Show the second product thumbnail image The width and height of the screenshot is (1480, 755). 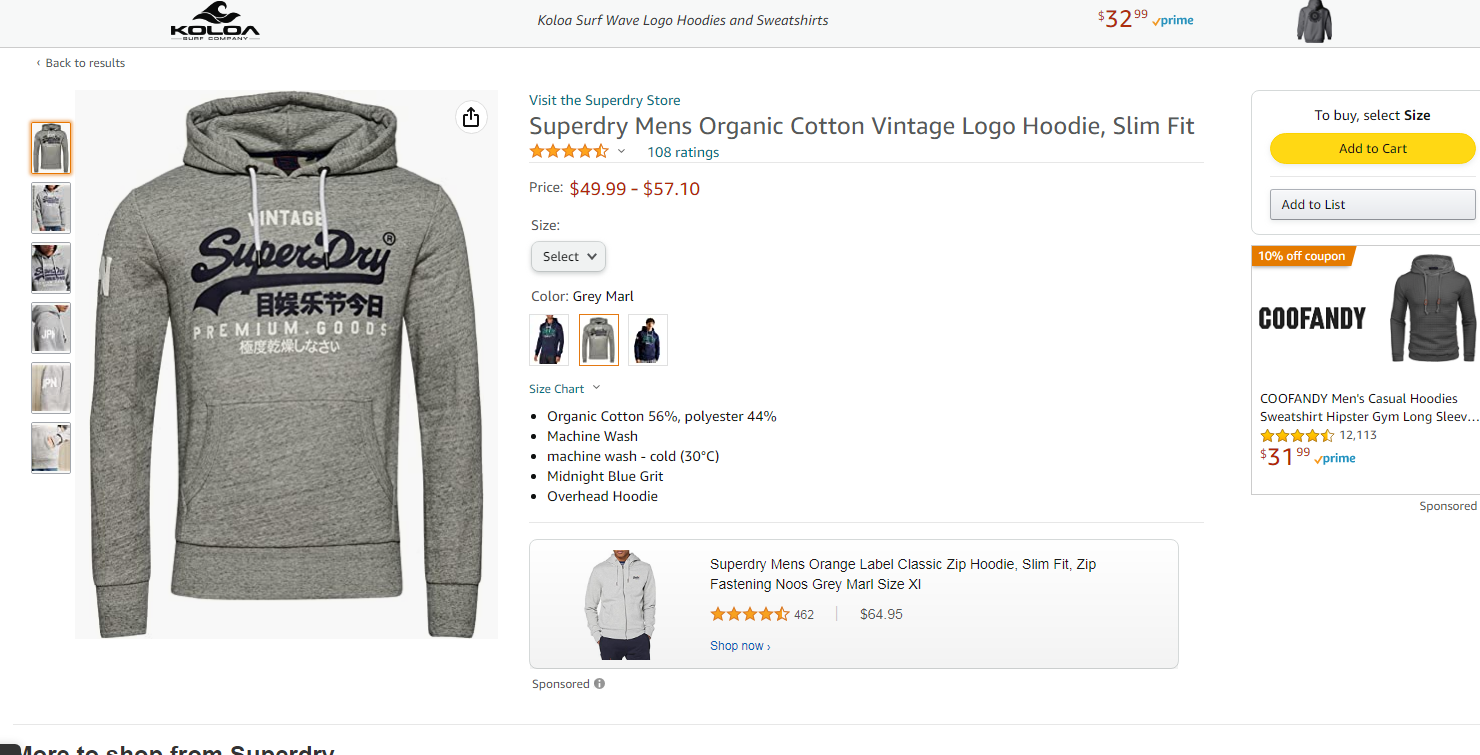coord(51,208)
